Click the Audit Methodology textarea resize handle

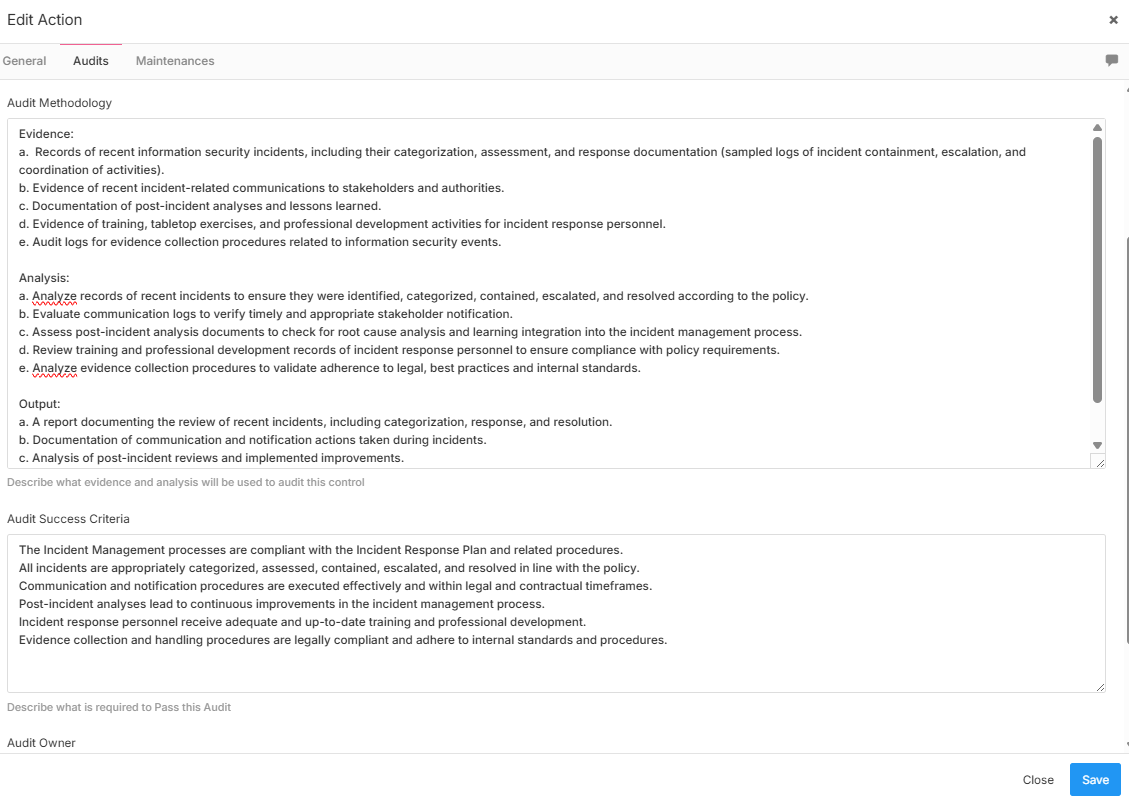point(1099,462)
